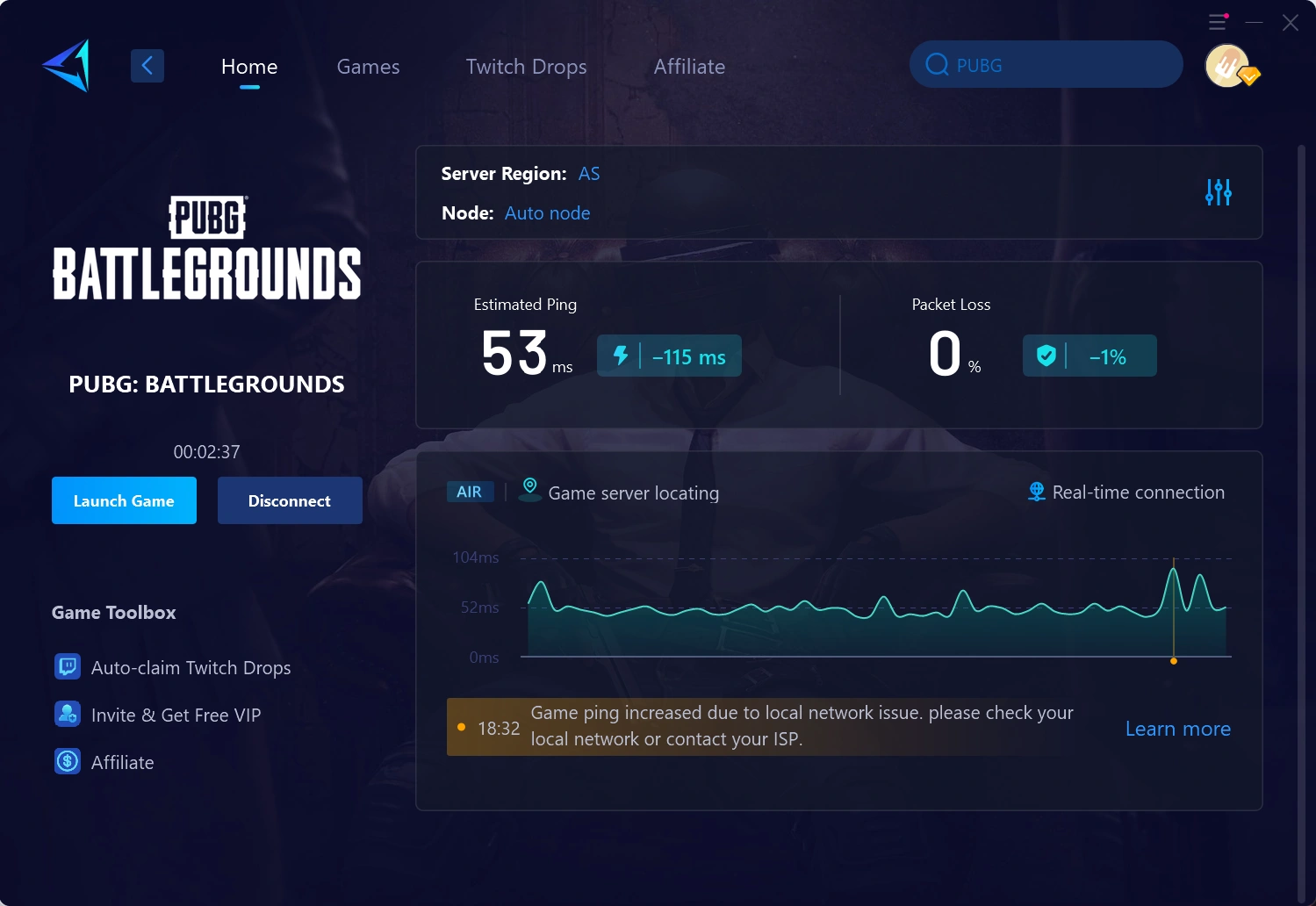Image resolution: width=1316 pixels, height=906 pixels.
Task: Click the Real-time connection globe icon
Action: [x=1036, y=491]
